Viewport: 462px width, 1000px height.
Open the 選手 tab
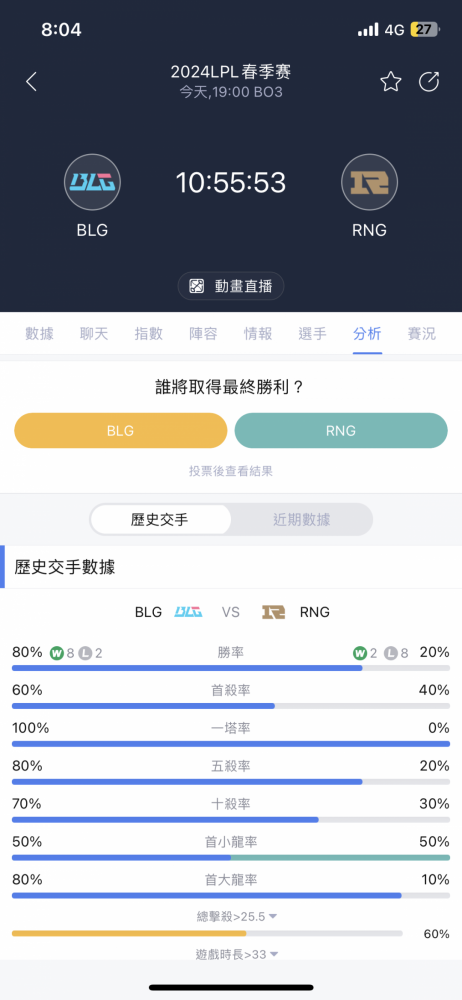point(313,334)
